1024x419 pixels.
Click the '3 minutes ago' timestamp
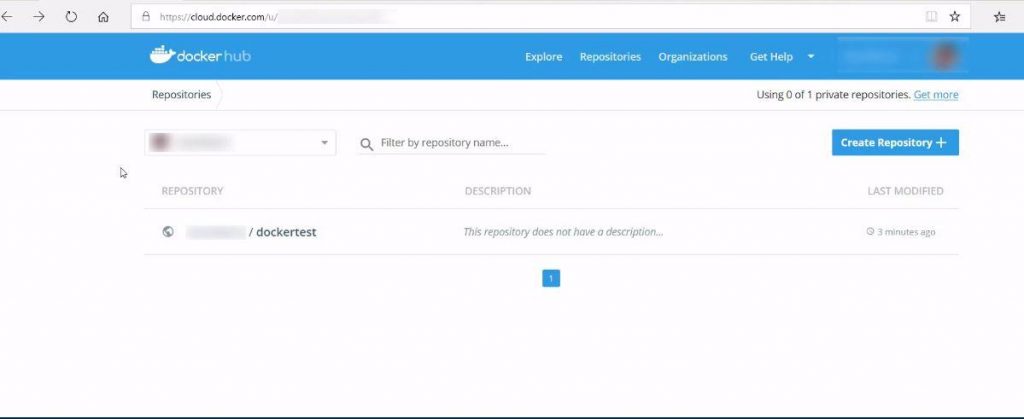[x=906, y=232]
